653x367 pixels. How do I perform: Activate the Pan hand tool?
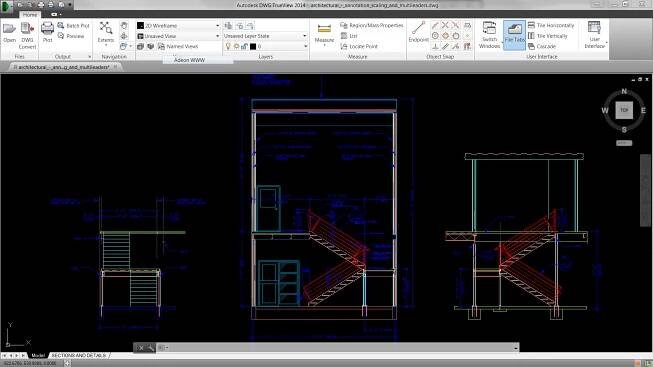click(x=124, y=25)
